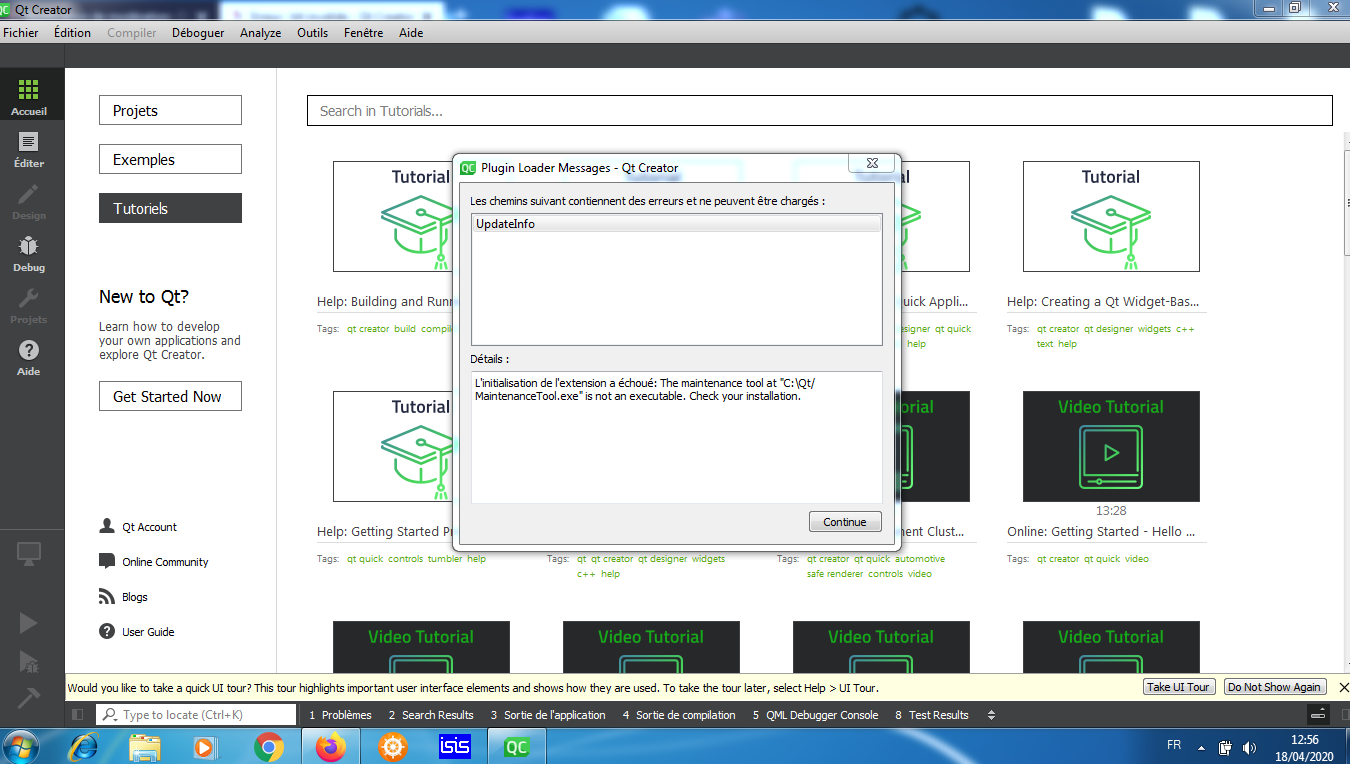The image size is (1350, 764).
Task: Click the Do Not Show Again button
Action: pos(1275,687)
